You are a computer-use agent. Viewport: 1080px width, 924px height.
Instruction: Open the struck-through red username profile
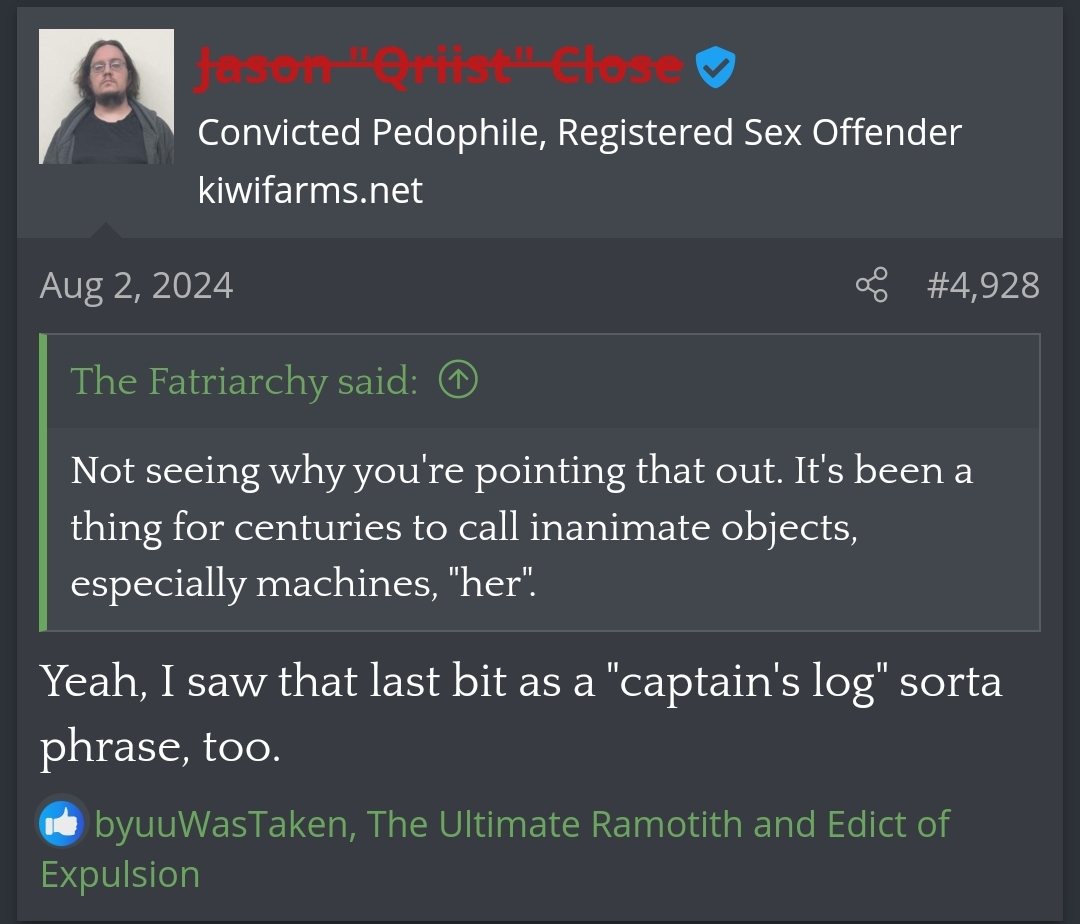tap(439, 68)
